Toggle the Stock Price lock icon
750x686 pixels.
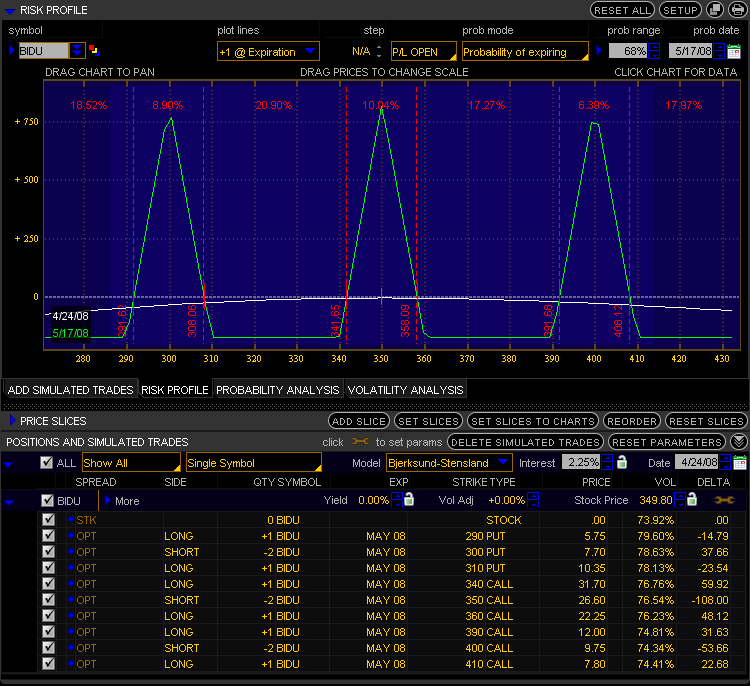click(692, 499)
